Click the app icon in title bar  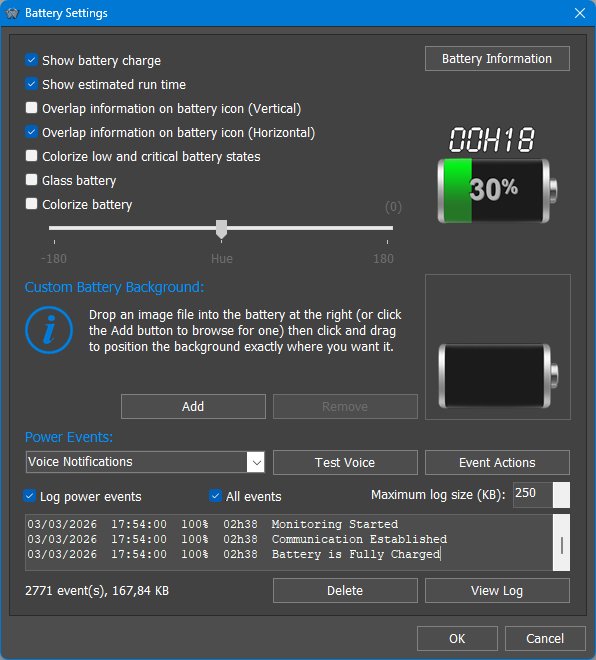12,13
